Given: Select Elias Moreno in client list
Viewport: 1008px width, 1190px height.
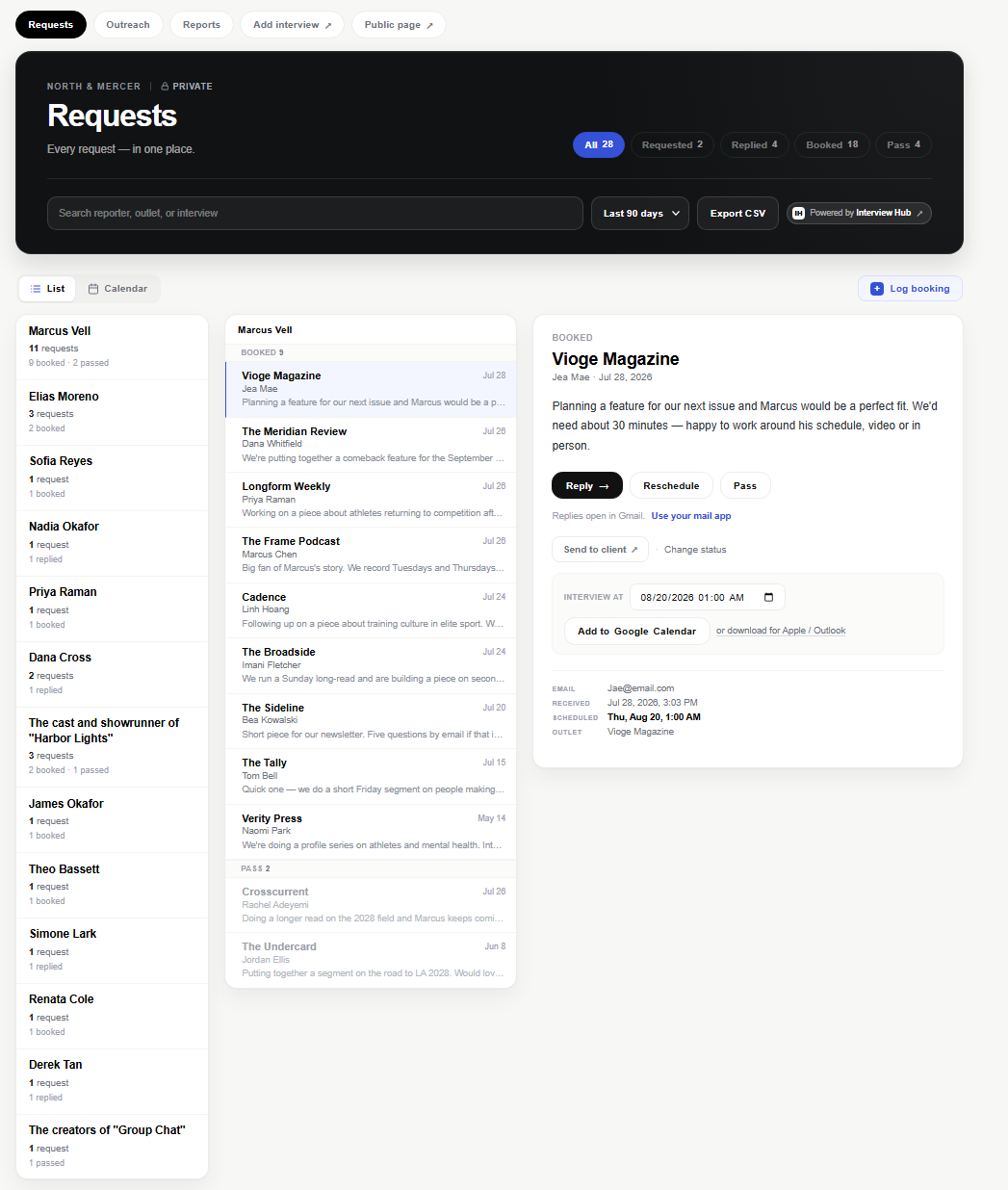Looking at the screenshot, I should [113, 412].
